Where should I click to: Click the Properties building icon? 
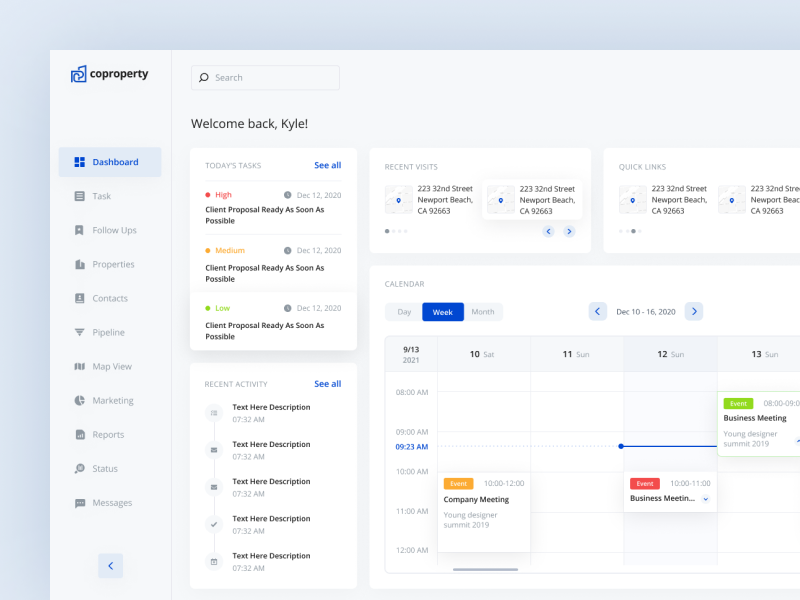click(80, 264)
